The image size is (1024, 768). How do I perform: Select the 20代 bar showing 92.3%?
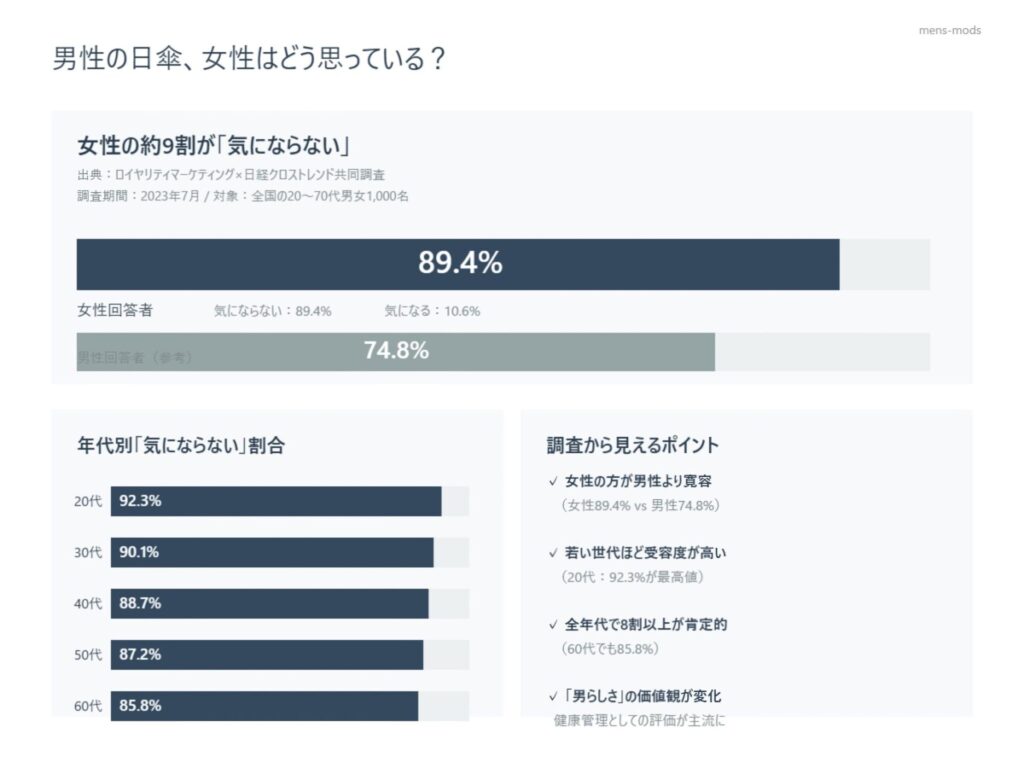pos(276,501)
